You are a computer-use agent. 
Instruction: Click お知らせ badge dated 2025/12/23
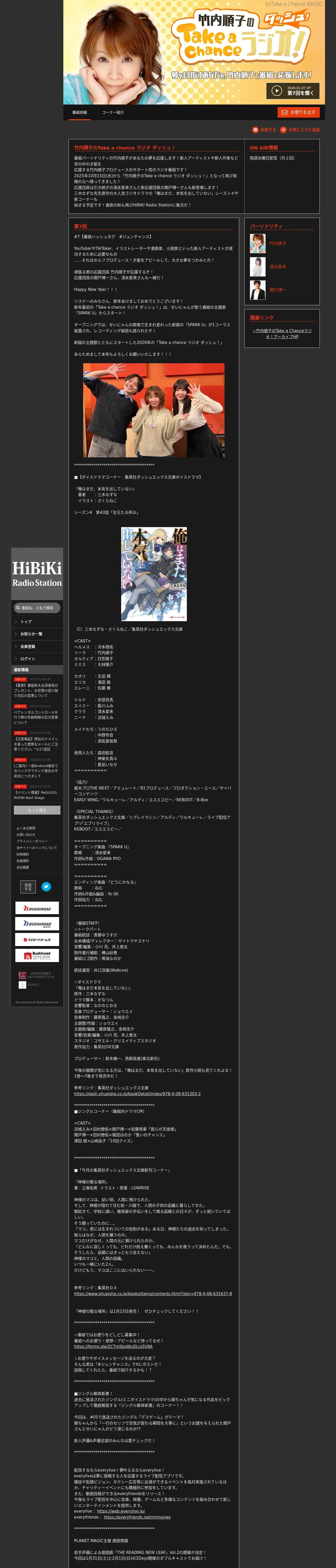coord(20,706)
